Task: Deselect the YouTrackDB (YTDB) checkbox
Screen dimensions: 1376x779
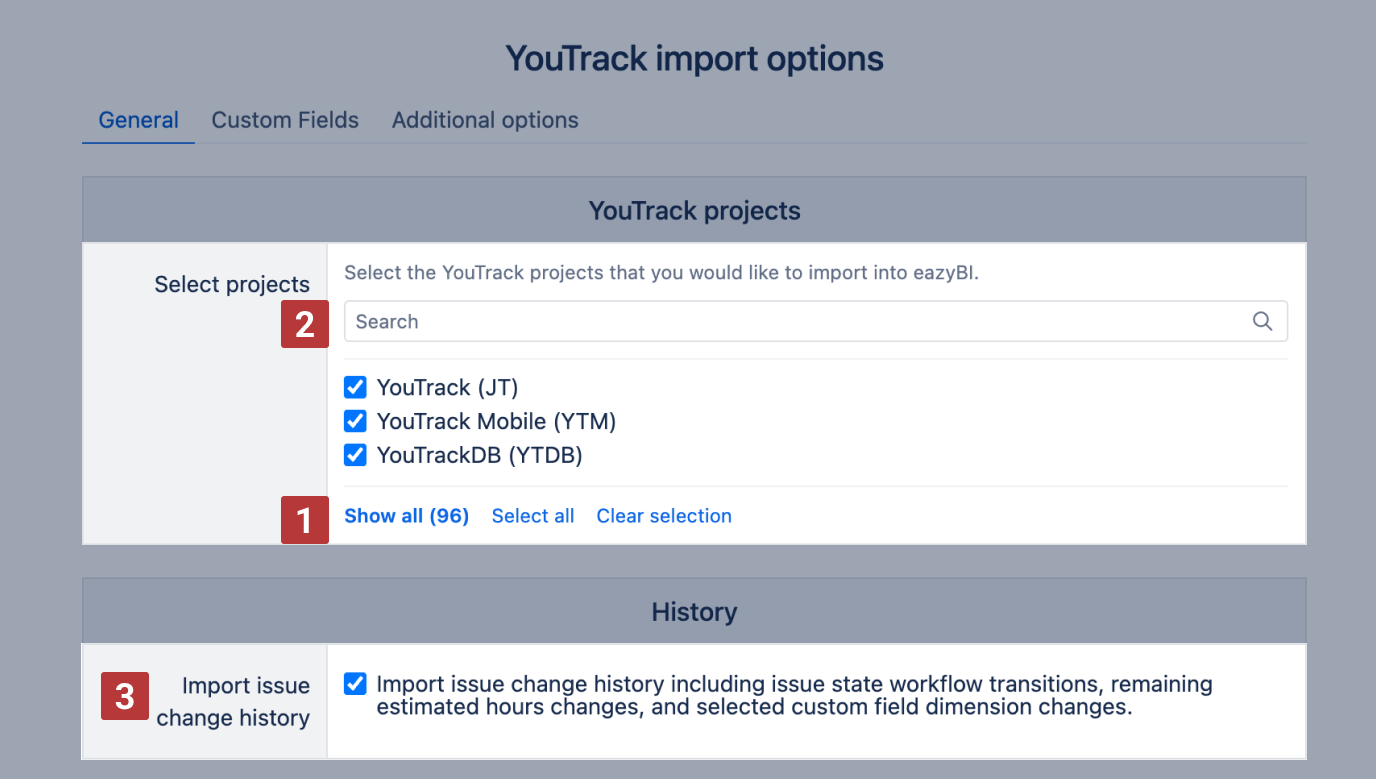Action: click(355, 455)
